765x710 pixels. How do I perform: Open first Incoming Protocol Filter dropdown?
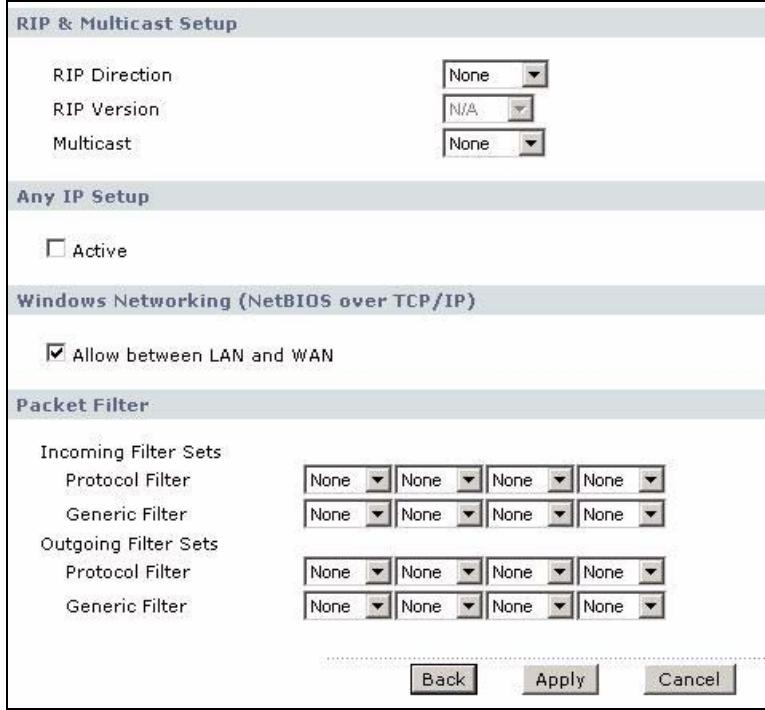347,480
